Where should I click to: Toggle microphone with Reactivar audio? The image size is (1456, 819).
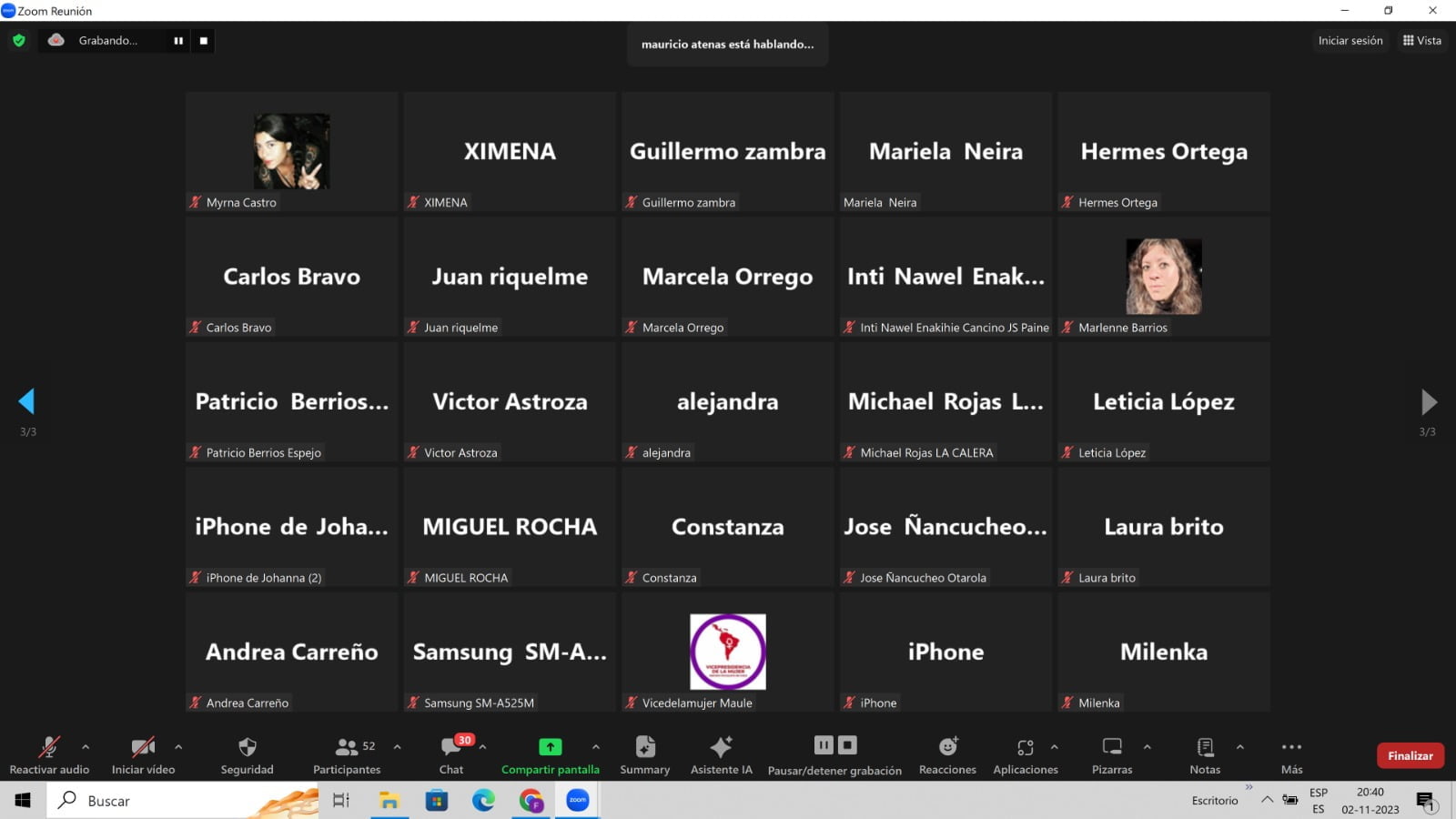(49, 747)
